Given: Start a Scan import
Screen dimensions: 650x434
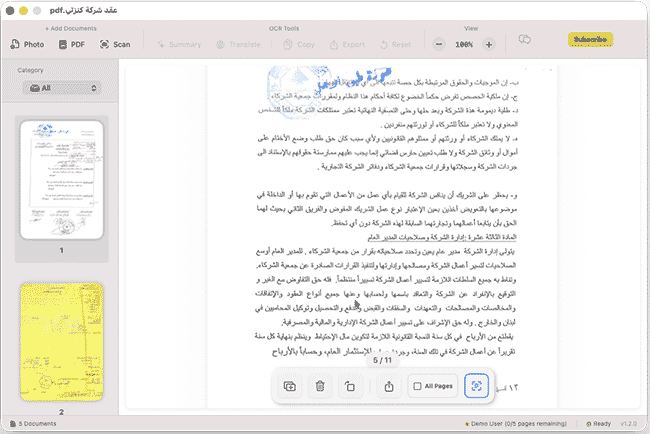Looking at the screenshot, I should pos(115,44).
